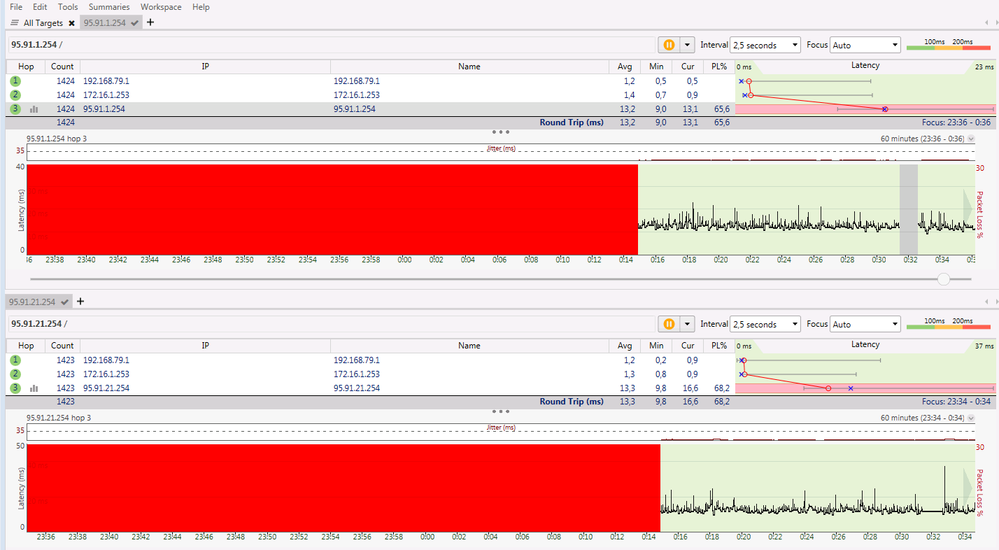Click Min column header in 95.91.1.254 table
The image size is (999, 550).
pos(656,66)
